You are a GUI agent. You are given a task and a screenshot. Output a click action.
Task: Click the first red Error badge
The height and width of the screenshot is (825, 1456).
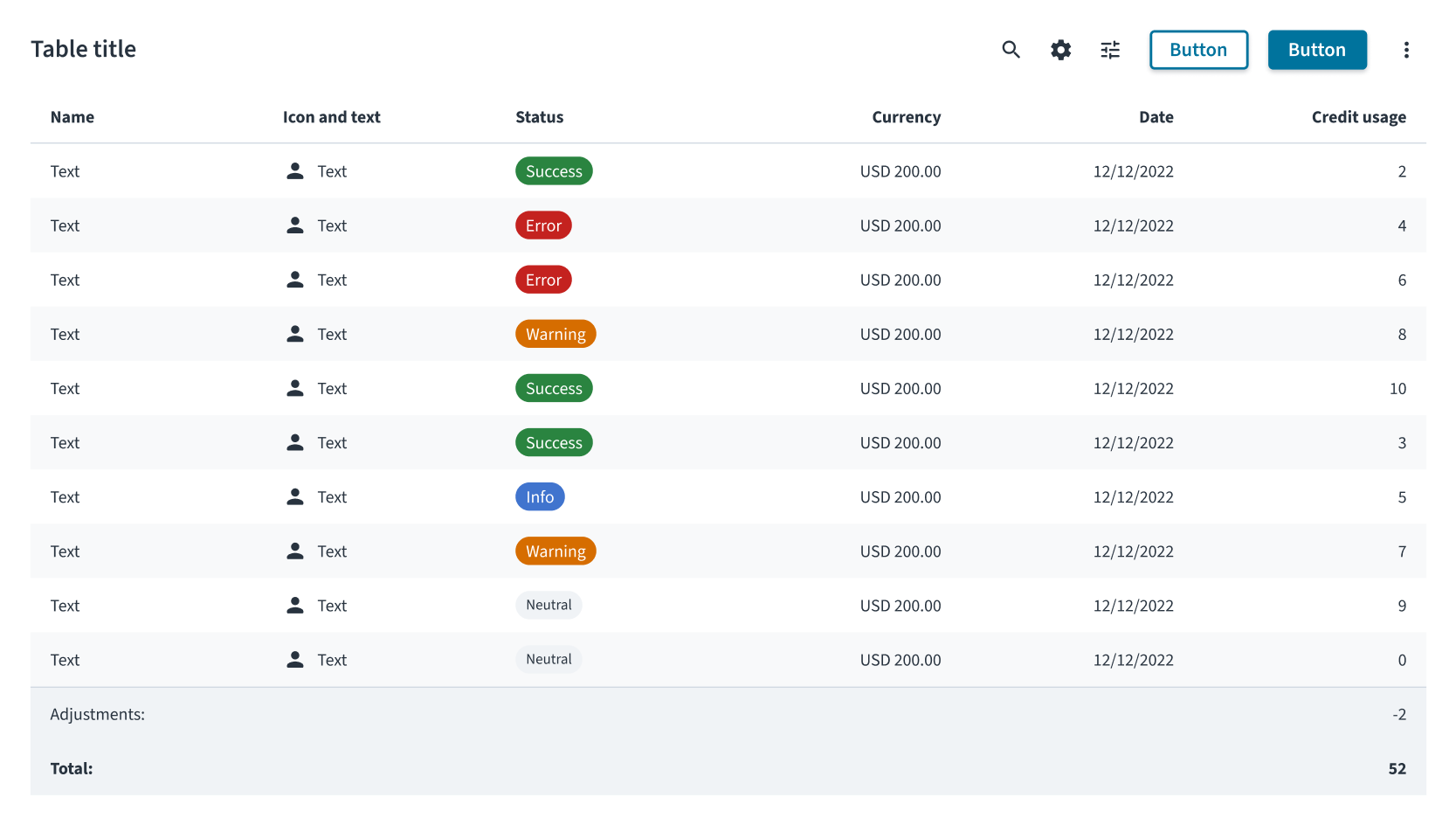(x=543, y=225)
